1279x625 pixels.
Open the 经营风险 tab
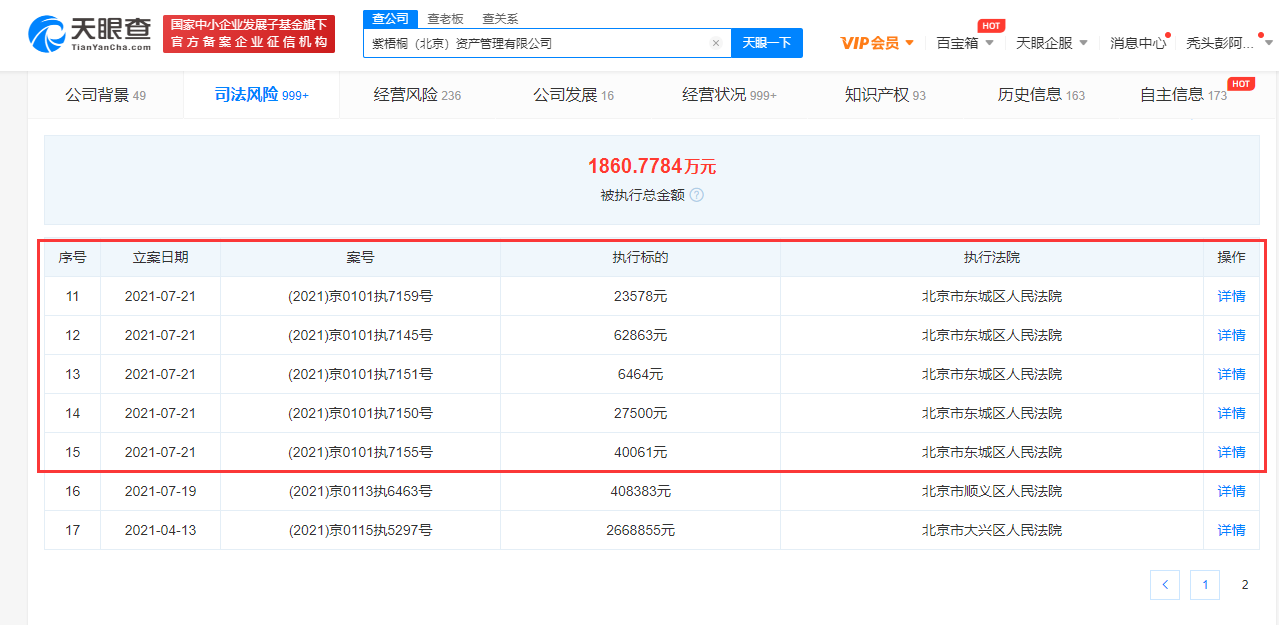pos(417,95)
